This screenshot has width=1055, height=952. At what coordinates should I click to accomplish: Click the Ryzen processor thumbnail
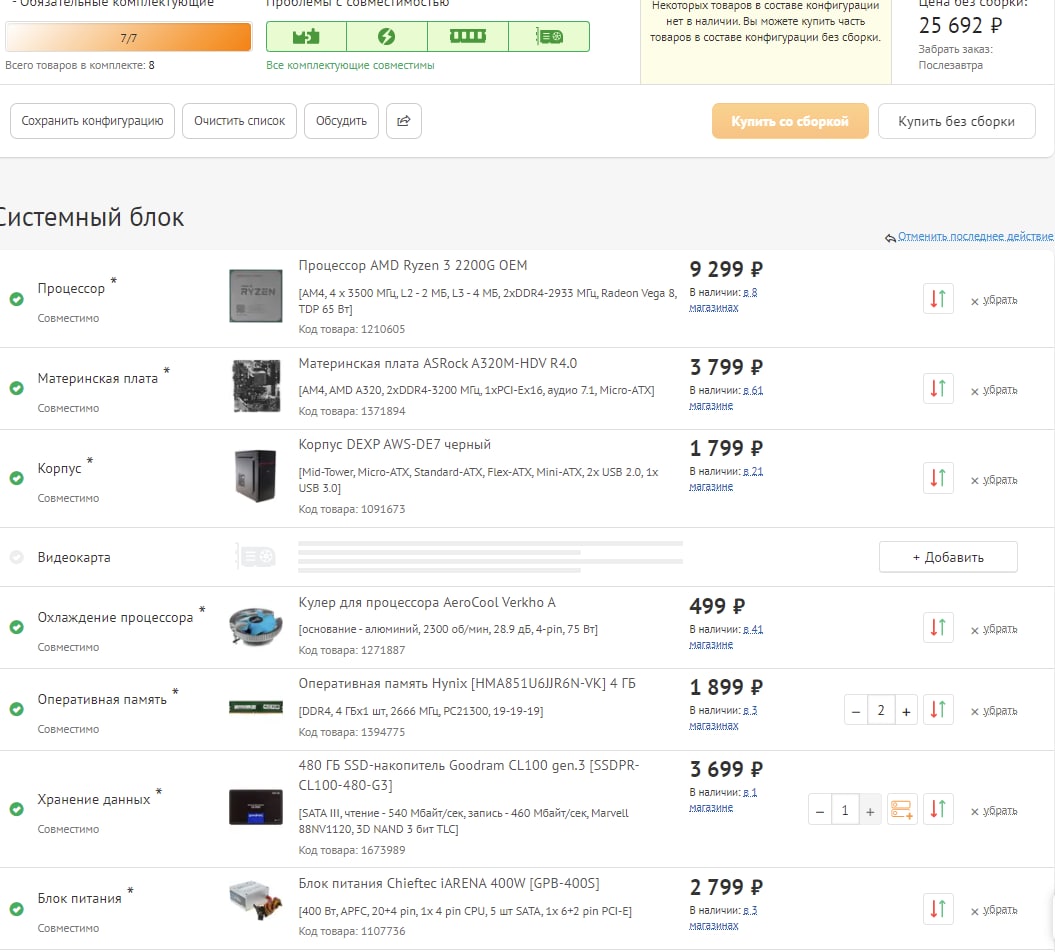click(x=256, y=295)
